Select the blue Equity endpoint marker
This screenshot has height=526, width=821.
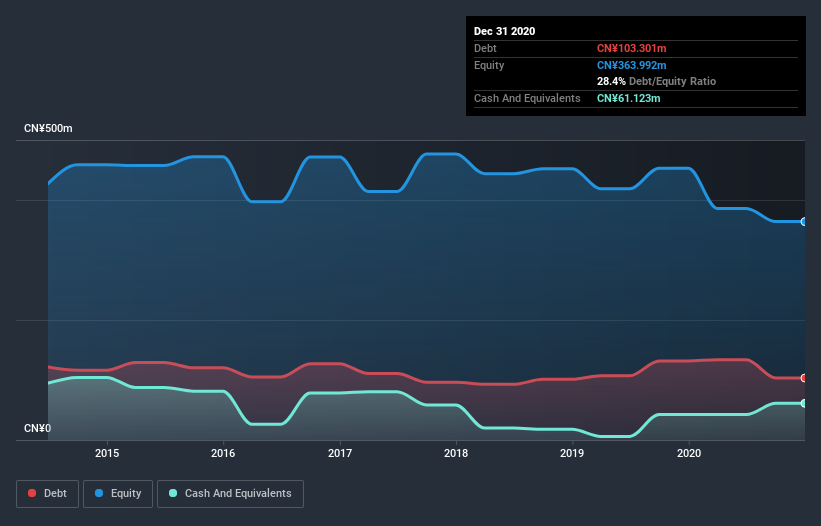coord(804,222)
